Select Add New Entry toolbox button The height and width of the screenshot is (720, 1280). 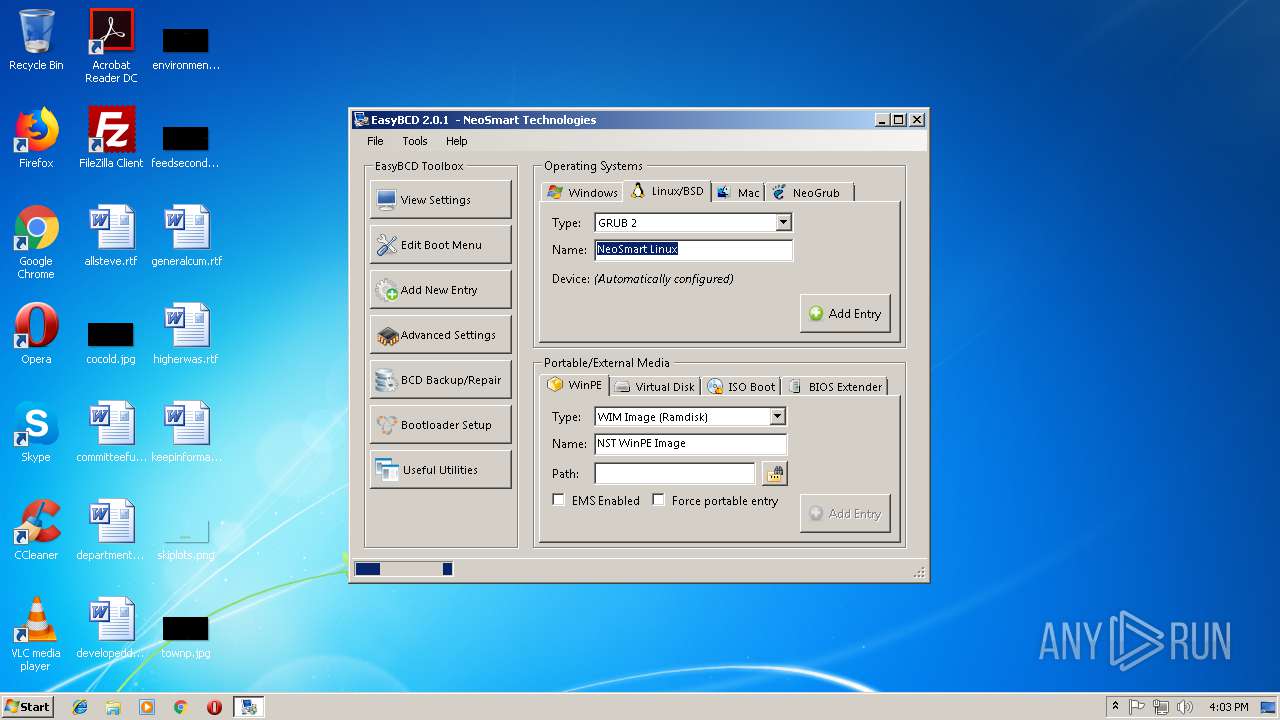(x=440, y=290)
